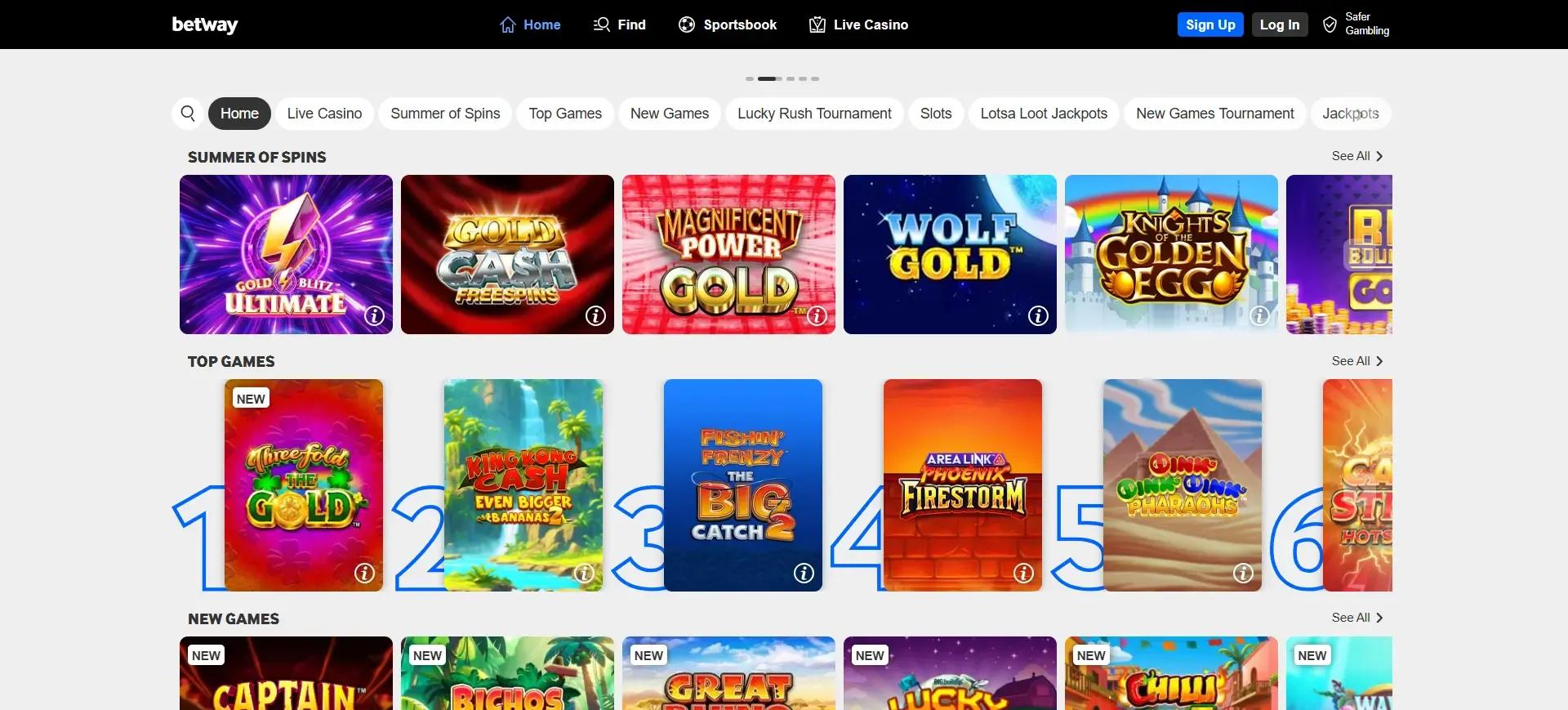Open the new Chilli game tile
The width and height of the screenshot is (1568, 710).
coord(1171,673)
